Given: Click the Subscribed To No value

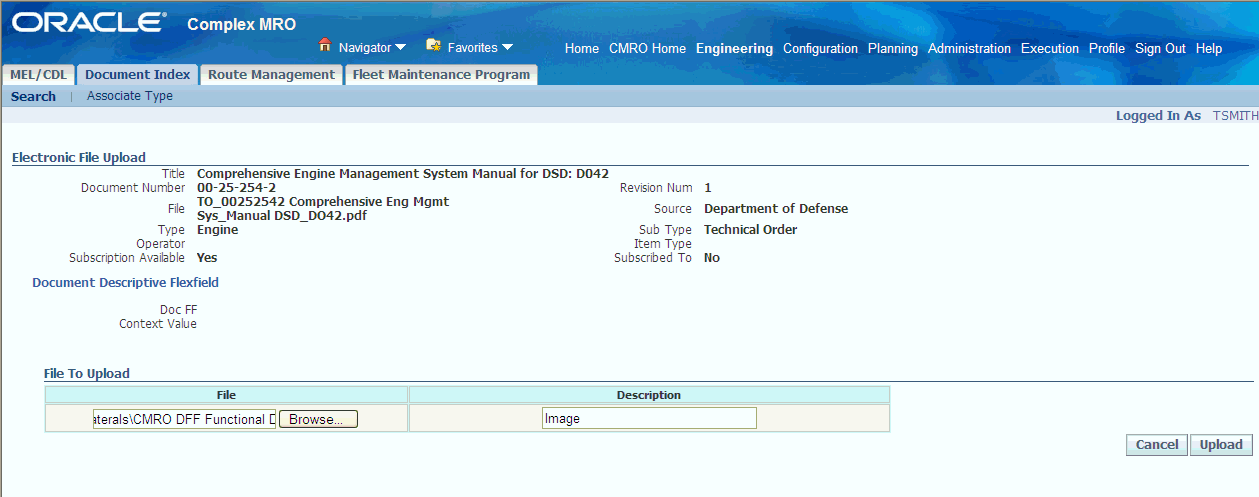Looking at the screenshot, I should tap(712, 258).
